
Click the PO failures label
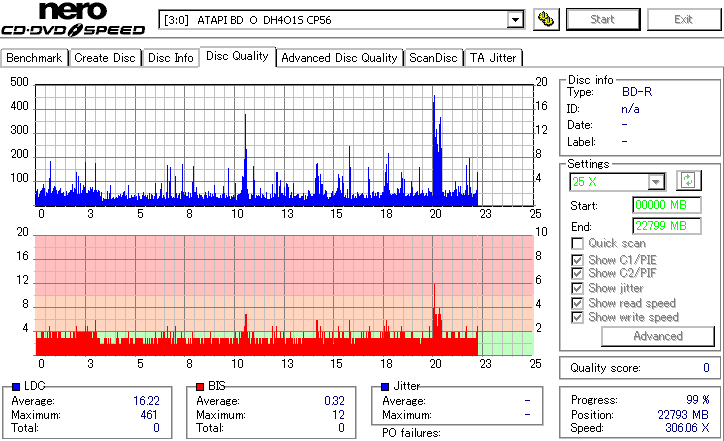pyautogui.click(x=411, y=433)
